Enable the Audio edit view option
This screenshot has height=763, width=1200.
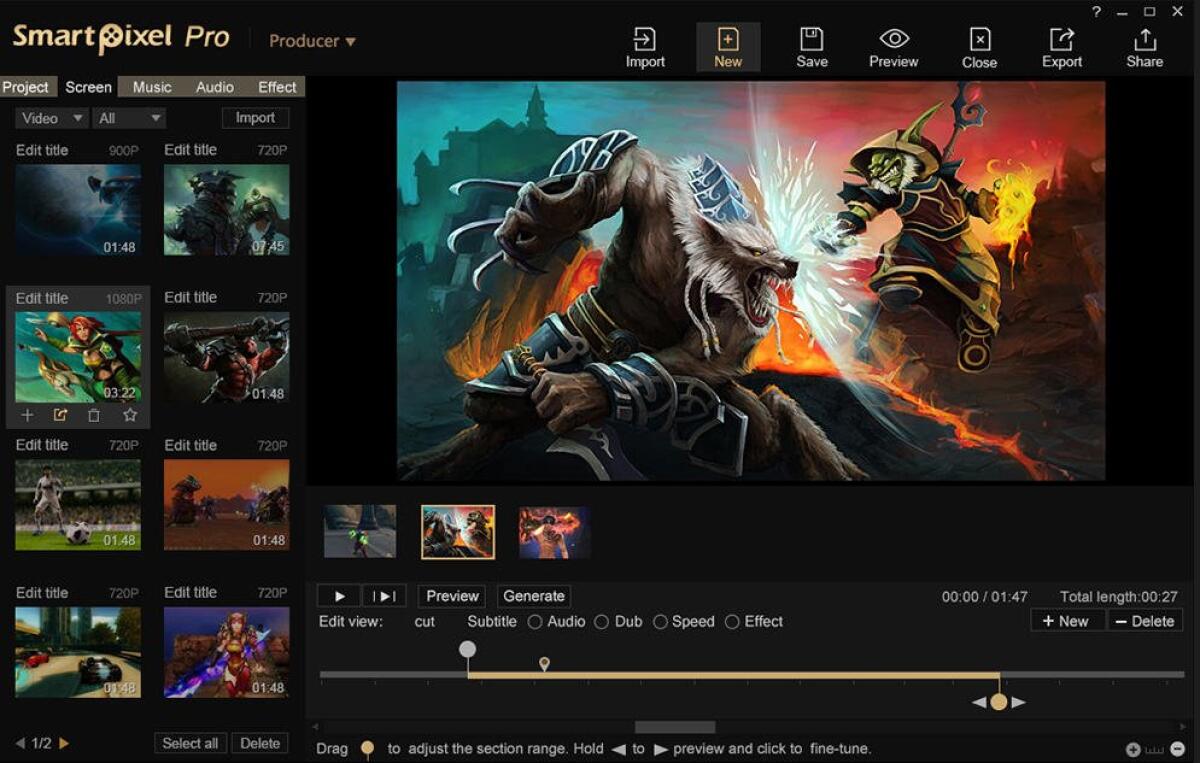coord(538,621)
